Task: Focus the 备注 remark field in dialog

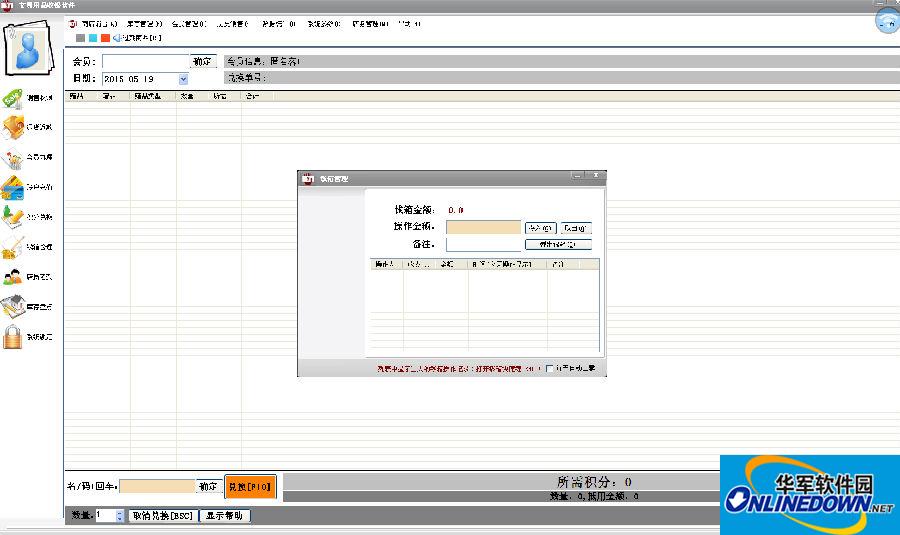Action: [483, 244]
